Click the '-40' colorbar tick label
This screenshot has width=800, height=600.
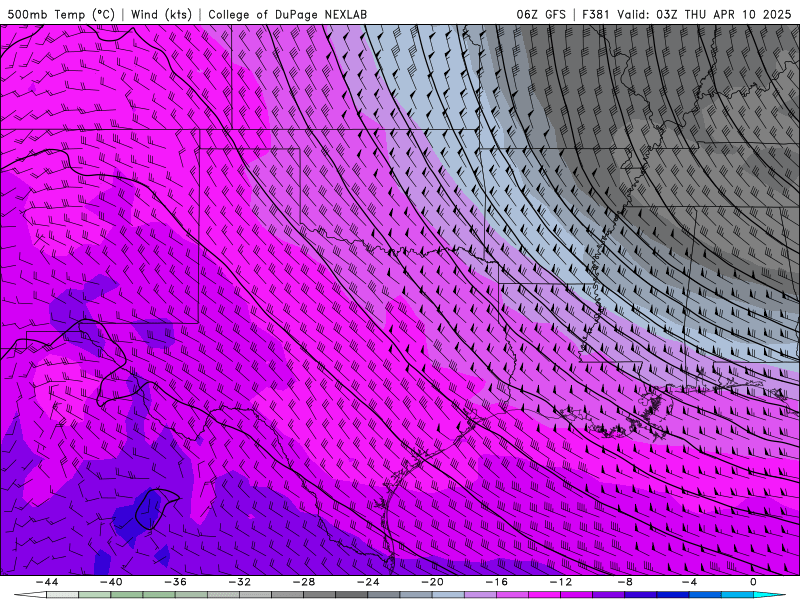point(111,582)
